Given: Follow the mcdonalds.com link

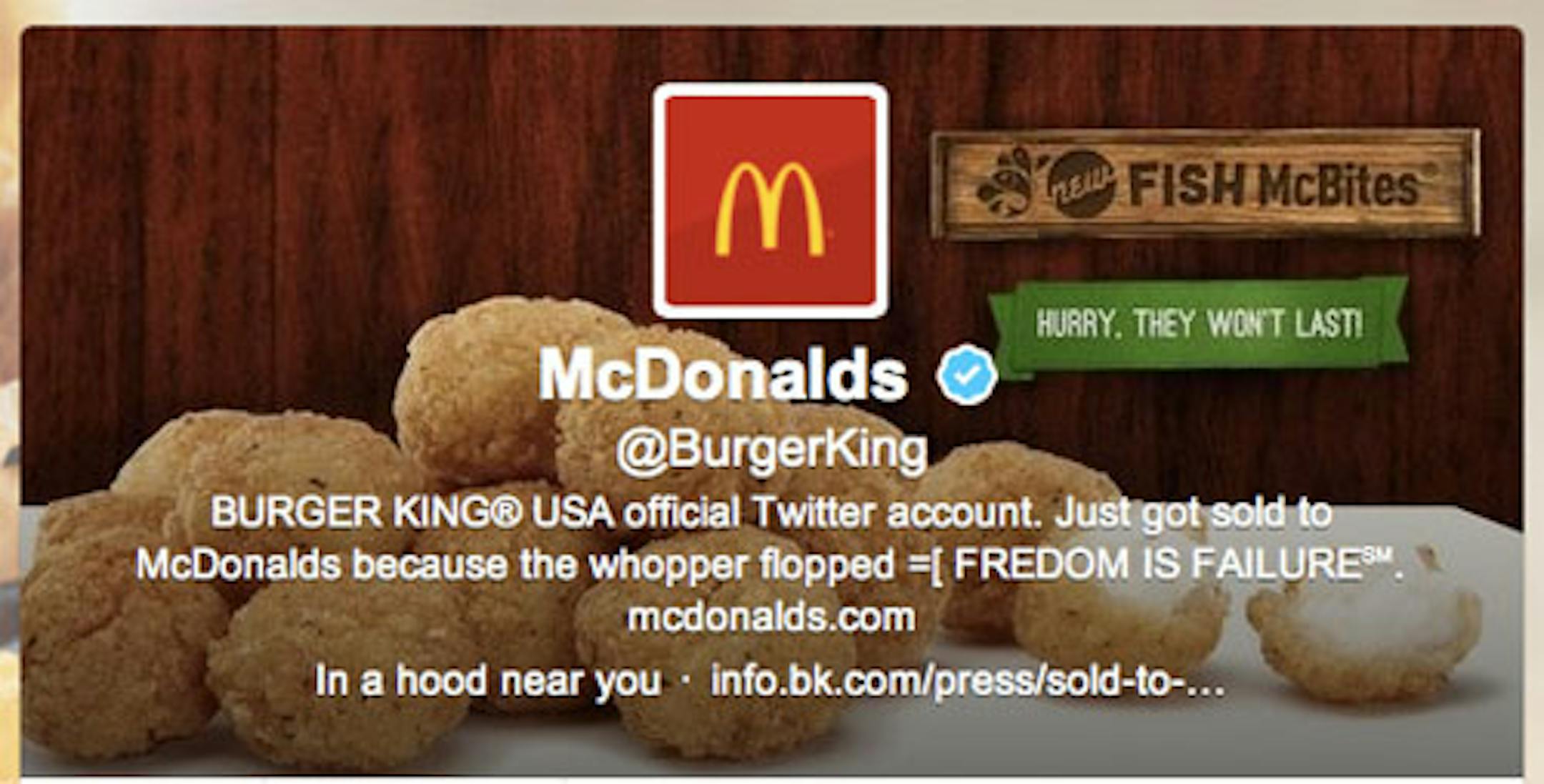Looking at the screenshot, I should coord(771,617).
